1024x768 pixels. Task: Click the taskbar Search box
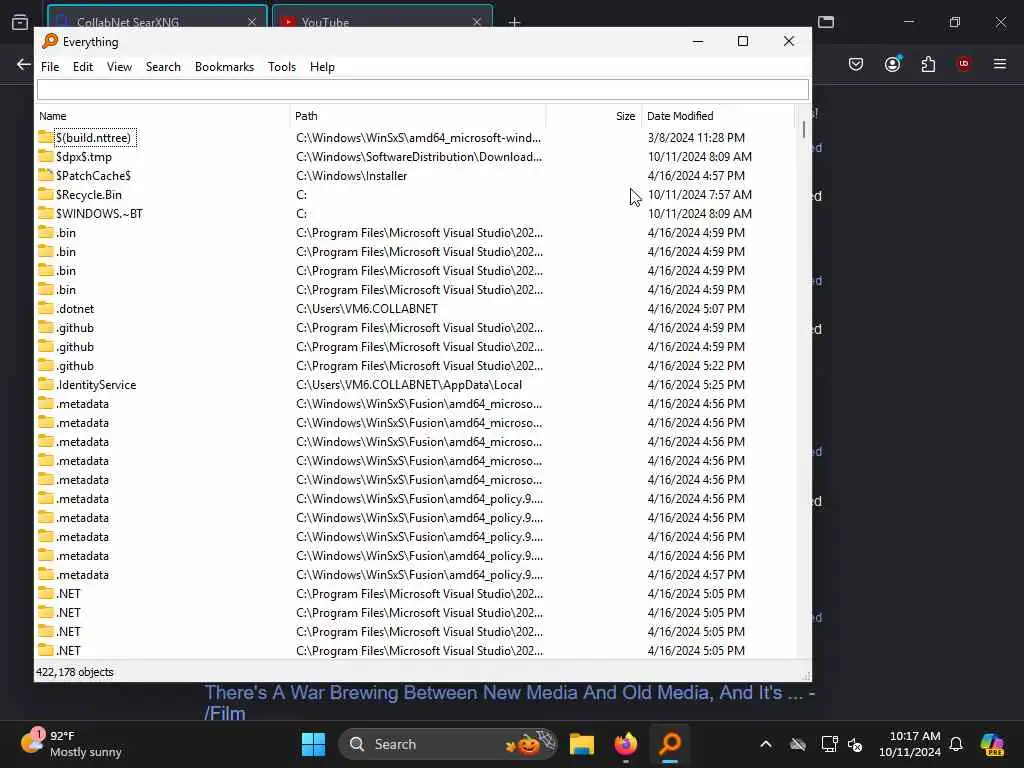pyautogui.click(x=447, y=744)
